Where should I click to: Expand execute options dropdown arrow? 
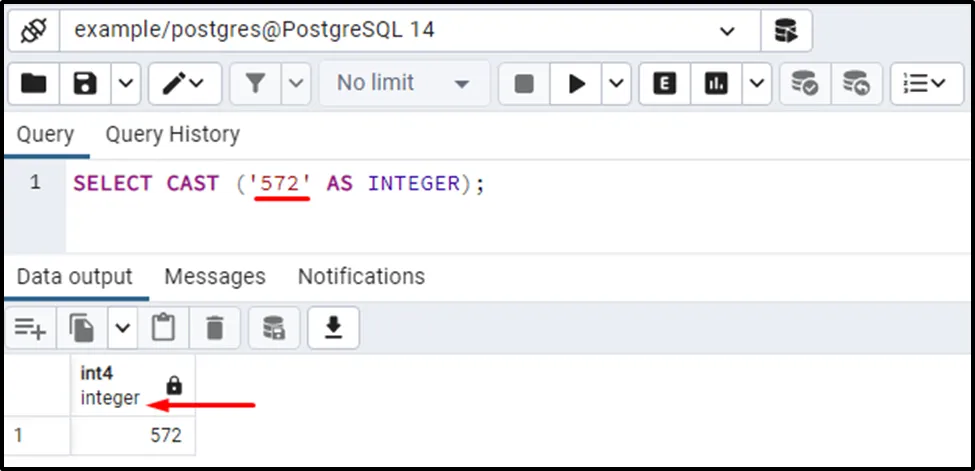click(616, 83)
